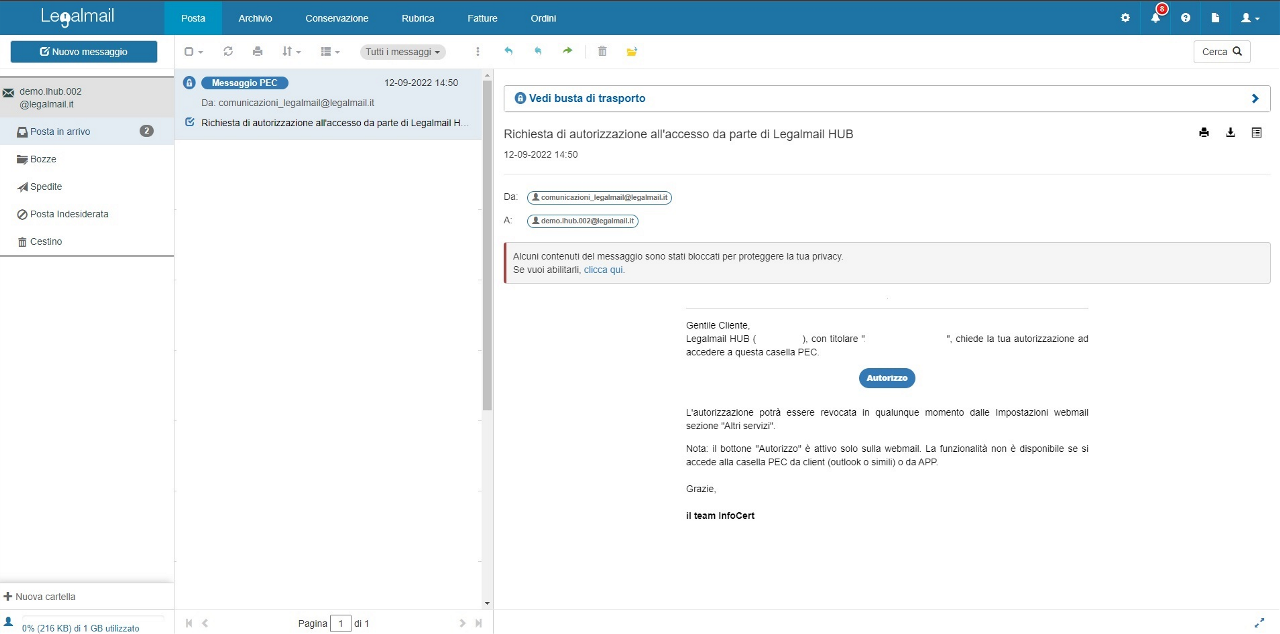Screen dimensions: 1280x634
Task: Expand the sort order dropdown
Action: click(291, 51)
